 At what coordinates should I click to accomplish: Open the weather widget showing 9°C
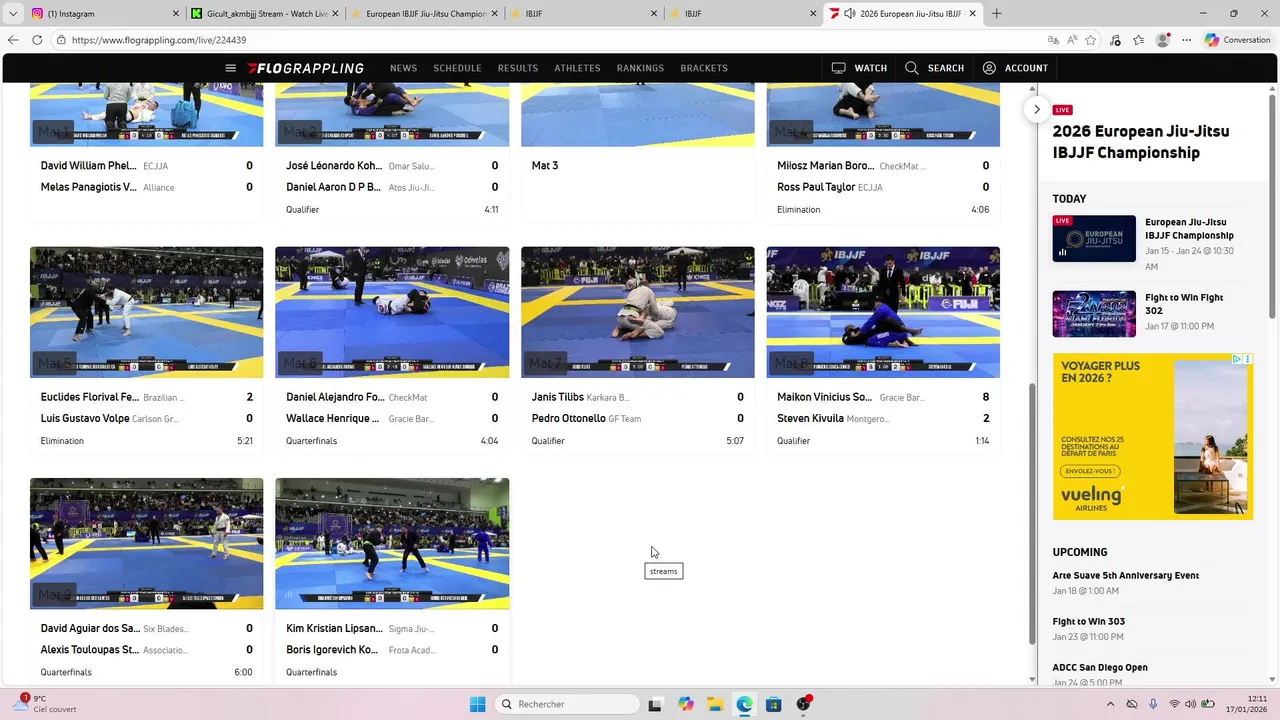(44, 704)
